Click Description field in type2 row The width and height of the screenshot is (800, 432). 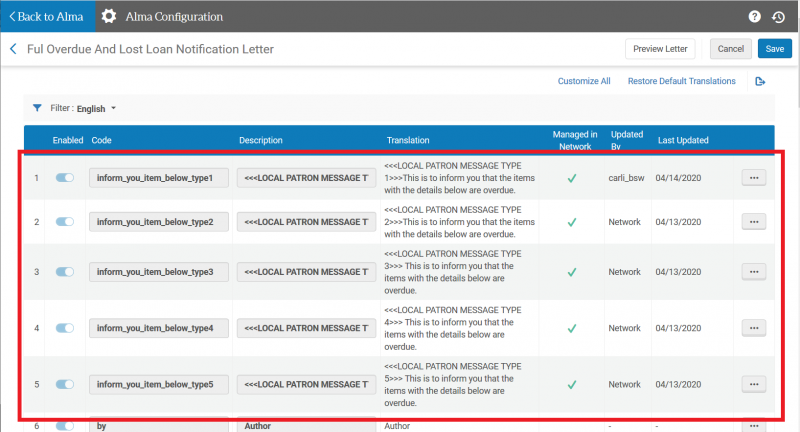coord(306,222)
